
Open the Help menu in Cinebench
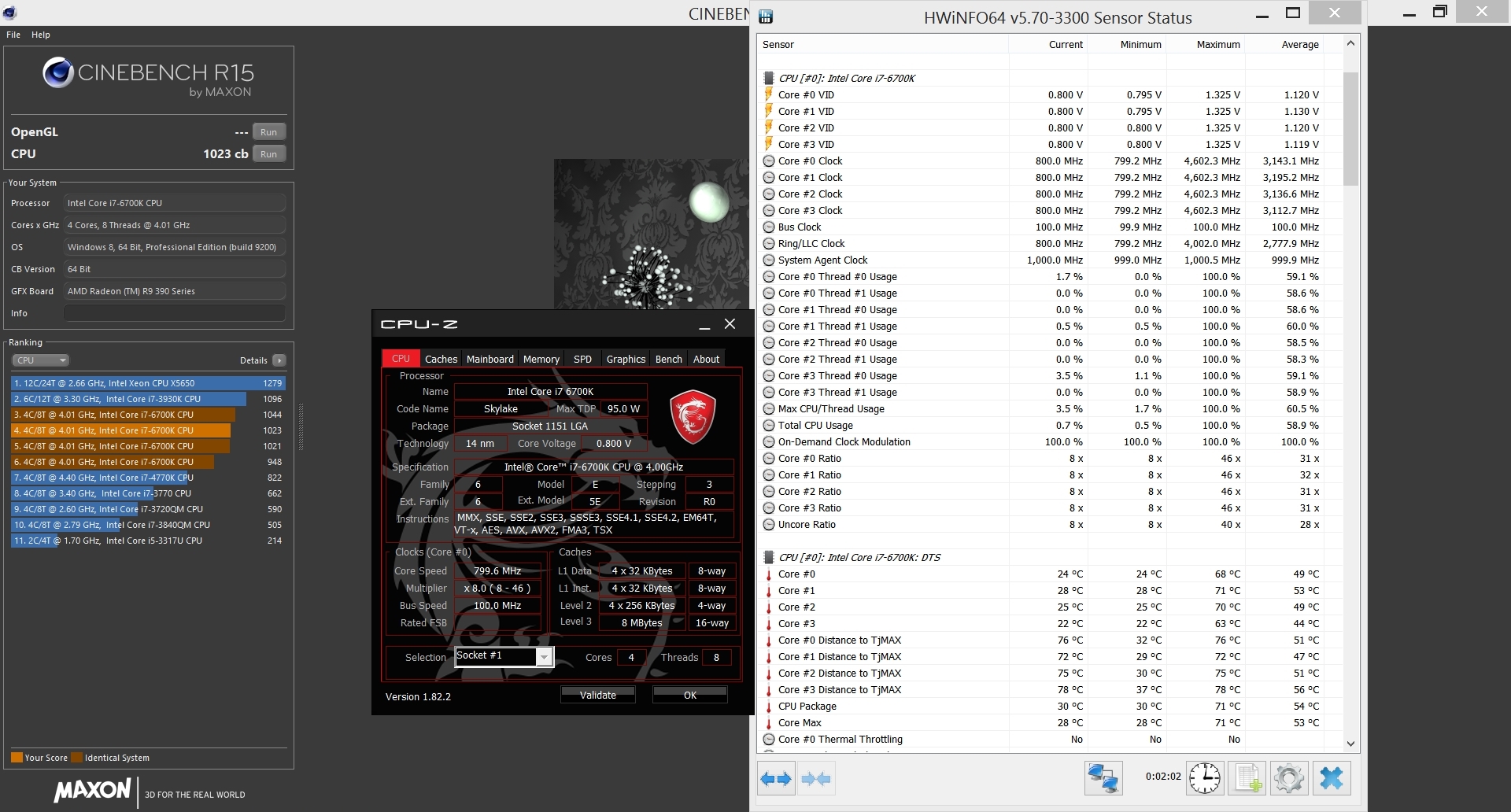(x=41, y=35)
